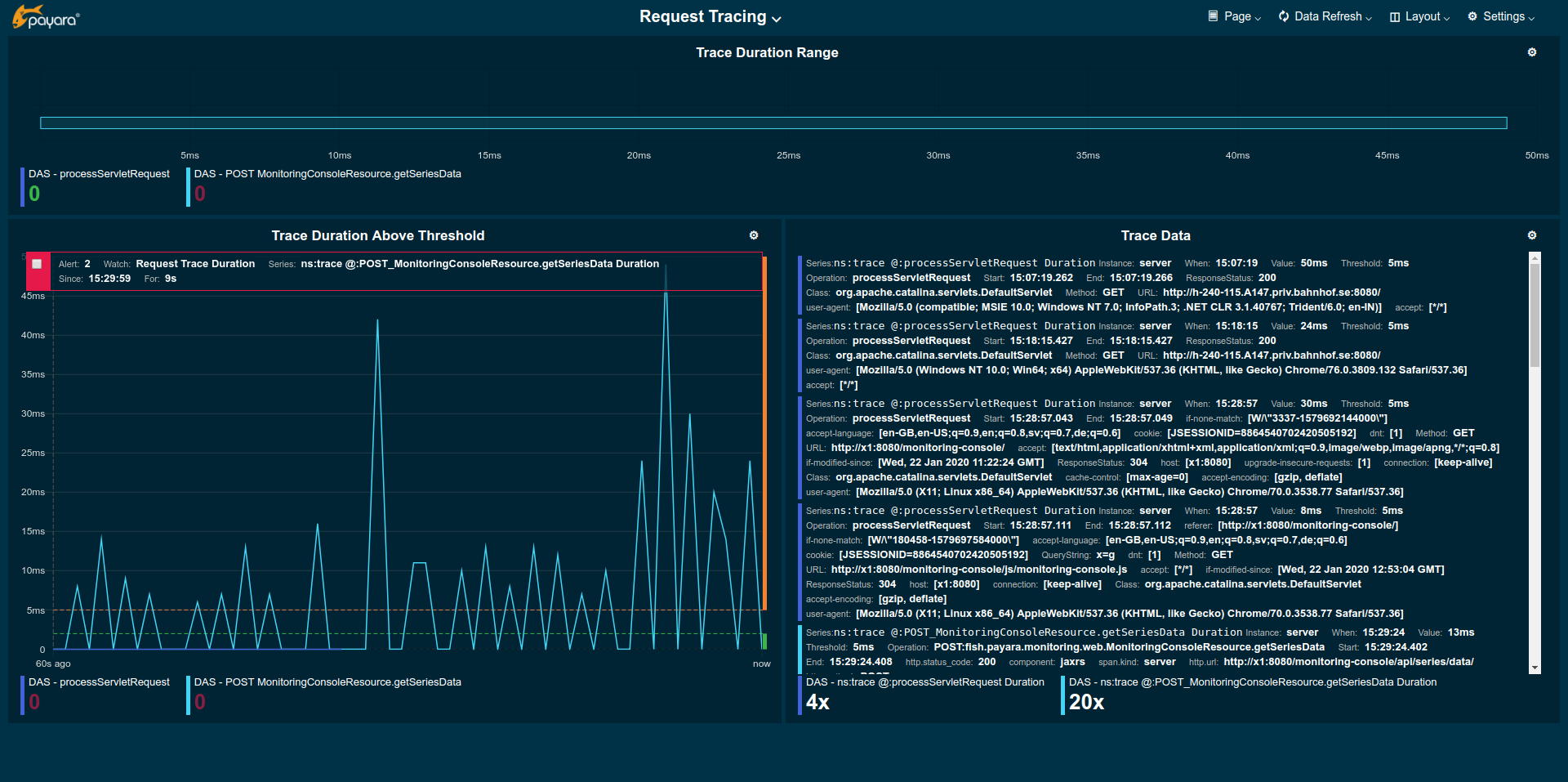Screen dimensions: 1568x782
Task: Open the Settings menu
Action: coord(1501,16)
